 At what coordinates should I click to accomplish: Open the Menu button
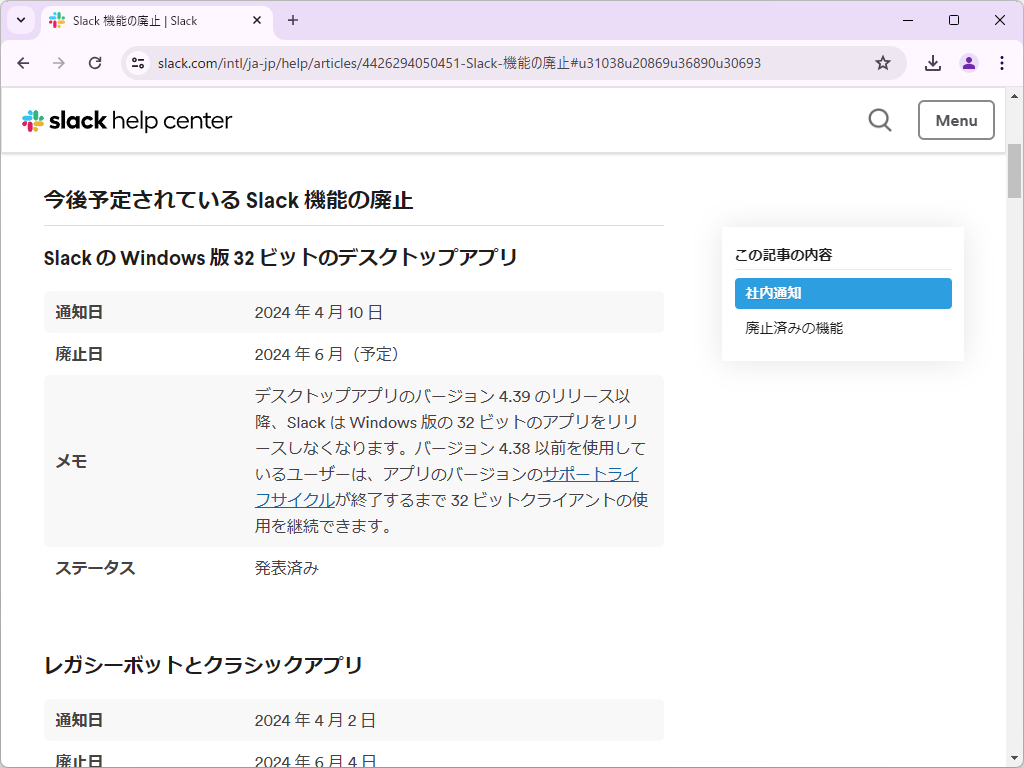click(x=956, y=120)
